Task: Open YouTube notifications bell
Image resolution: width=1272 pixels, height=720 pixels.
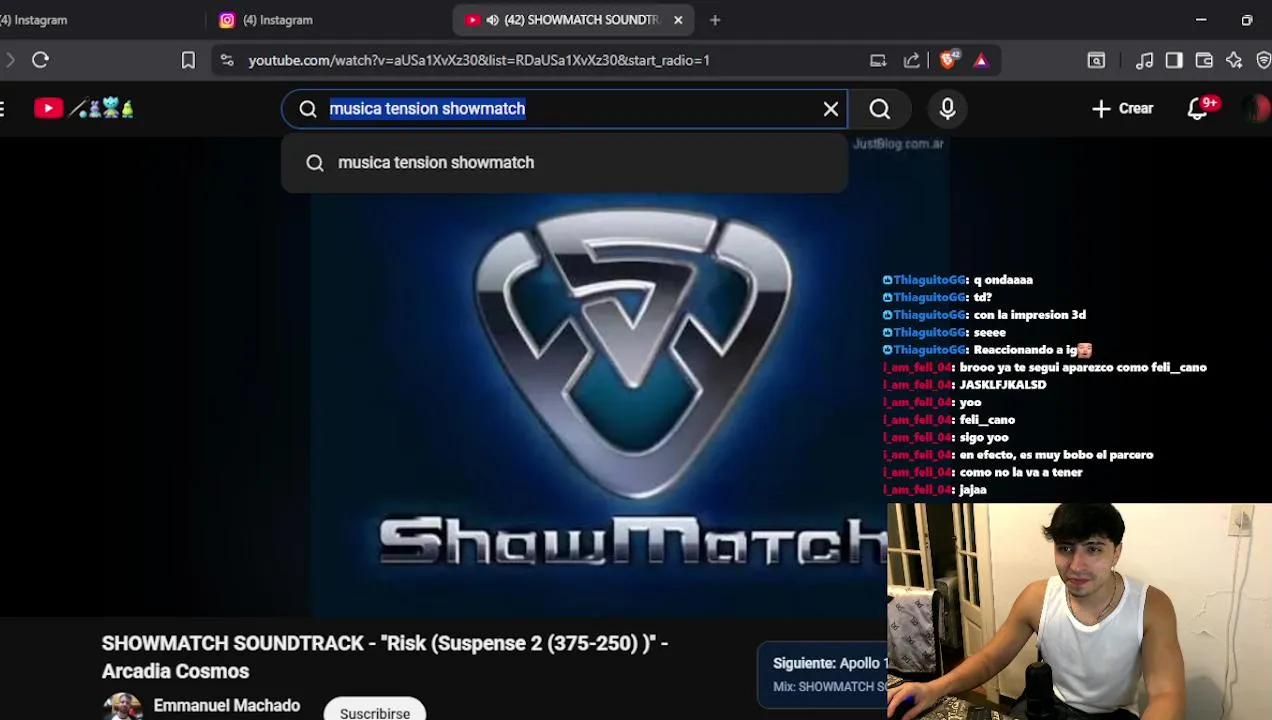Action: click(1198, 108)
